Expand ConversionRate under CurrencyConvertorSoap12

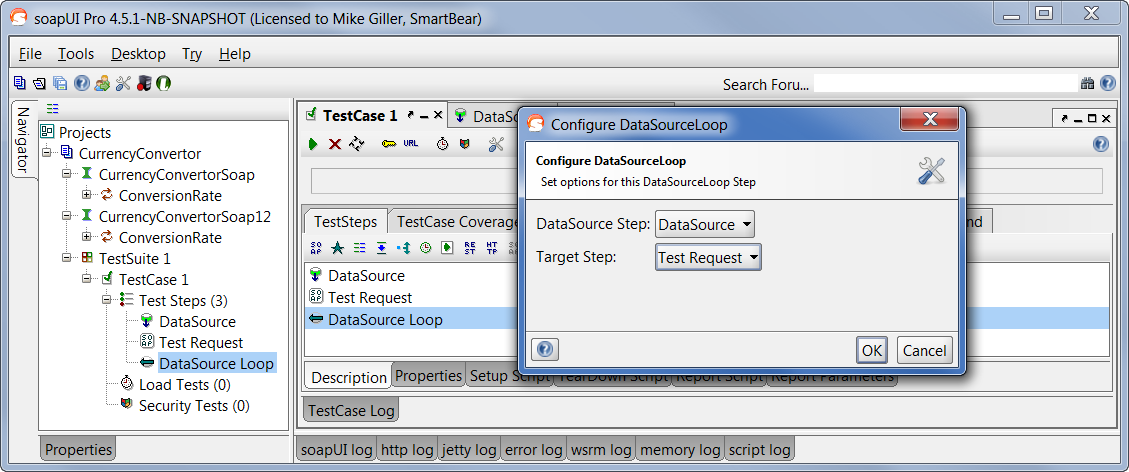87,237
